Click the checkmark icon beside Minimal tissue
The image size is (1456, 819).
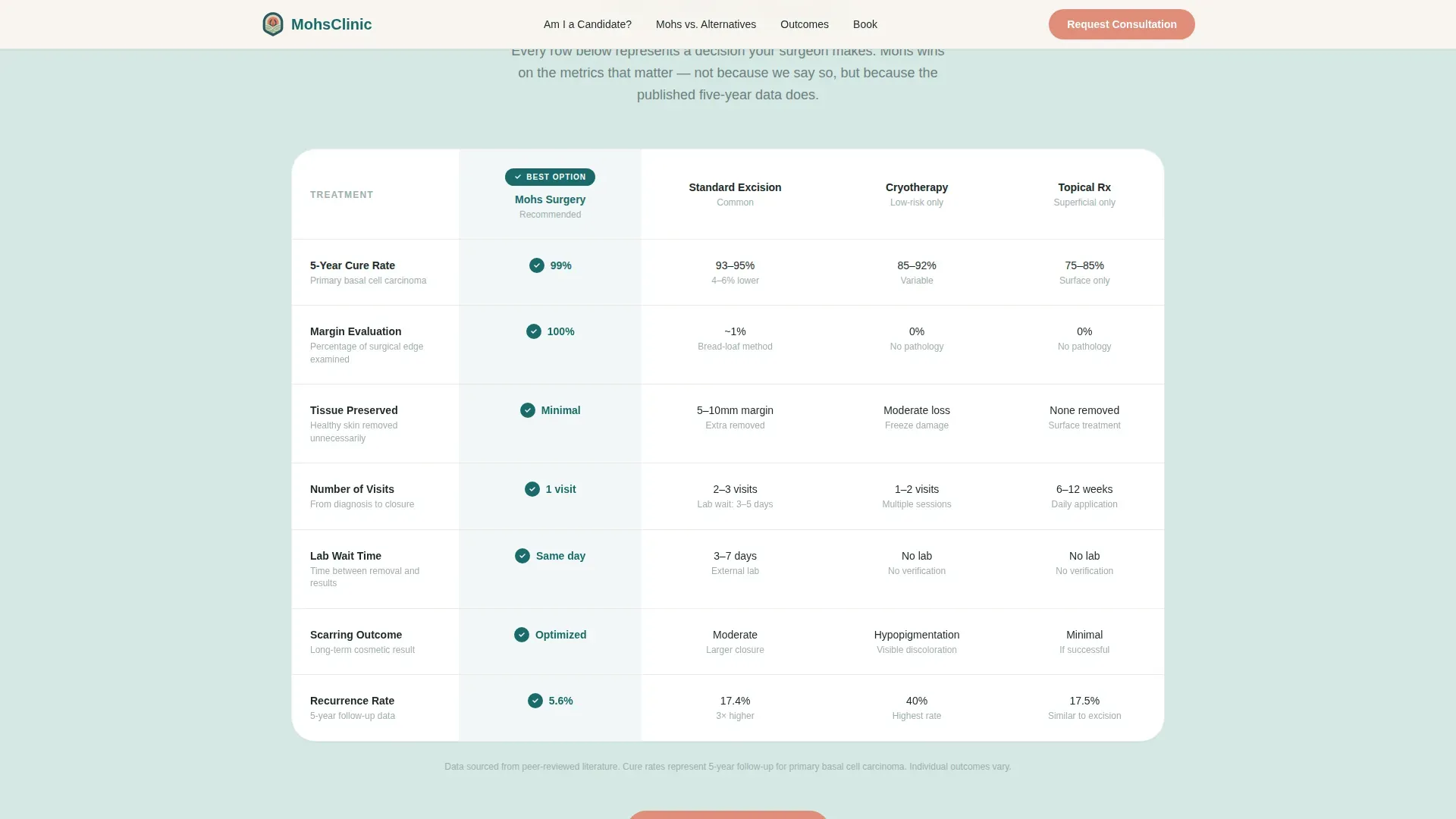click(x=528, y=410)
